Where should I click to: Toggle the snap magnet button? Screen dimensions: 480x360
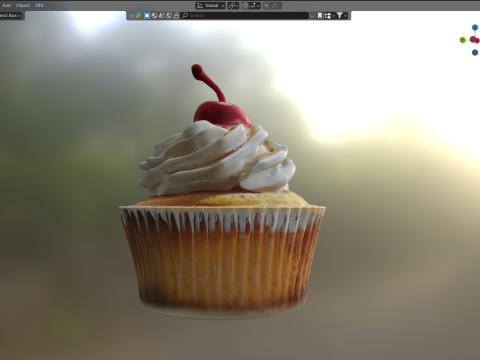245,6
